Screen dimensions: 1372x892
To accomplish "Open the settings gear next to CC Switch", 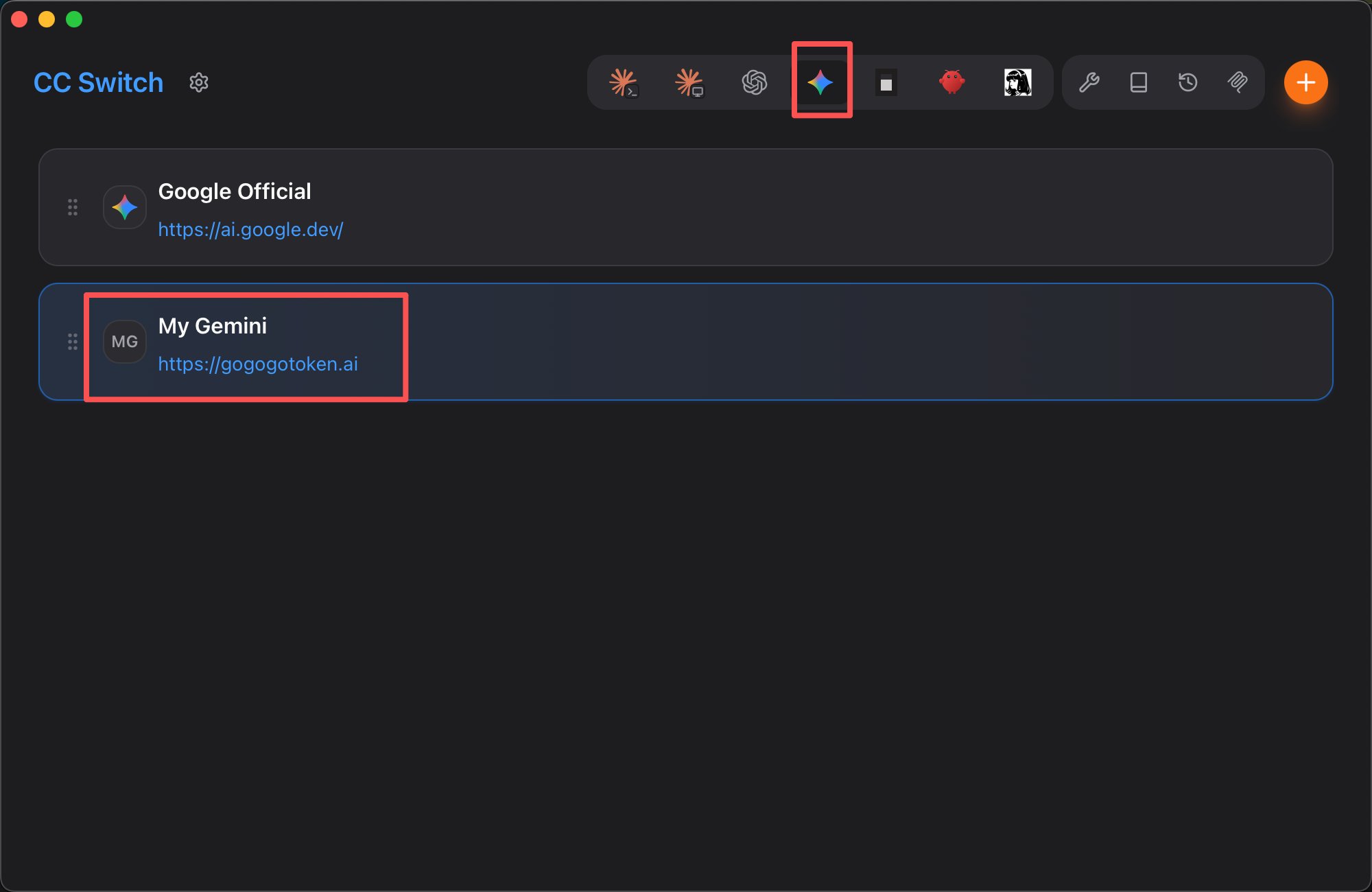I will [x=199, y=83].
